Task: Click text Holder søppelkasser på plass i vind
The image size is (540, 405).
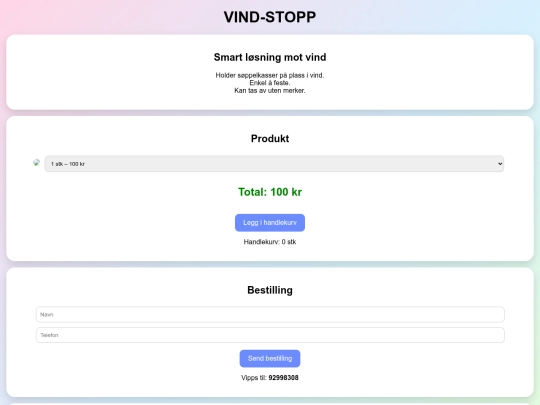Action: (x=270, y=75)
